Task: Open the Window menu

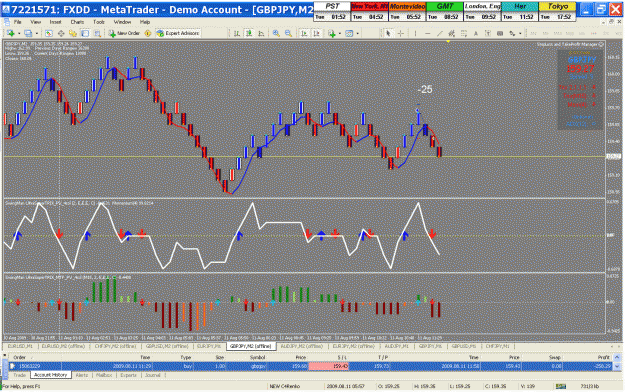Action: click(x=122, y=22)
